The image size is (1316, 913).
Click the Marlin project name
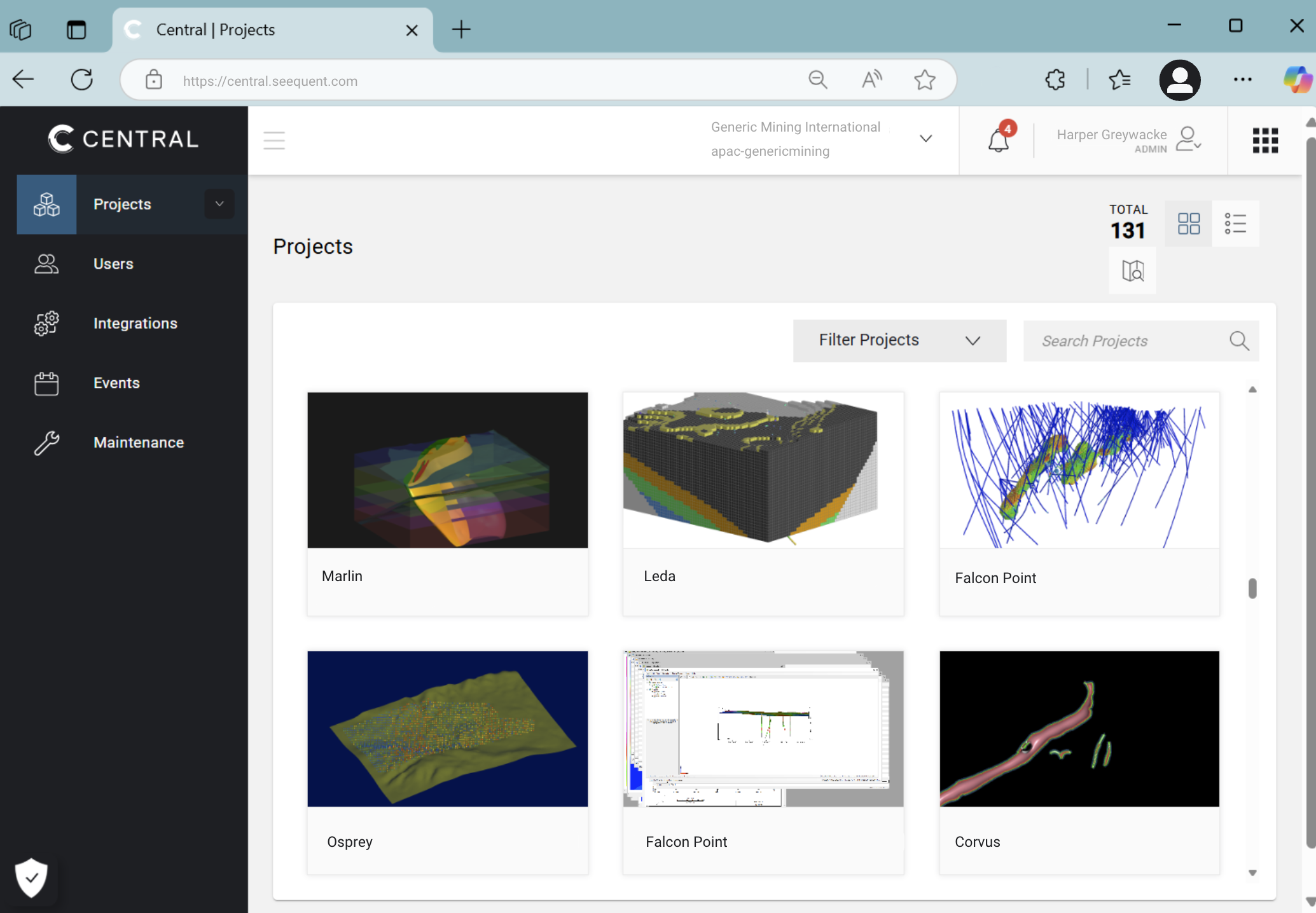tap(342, 576)
